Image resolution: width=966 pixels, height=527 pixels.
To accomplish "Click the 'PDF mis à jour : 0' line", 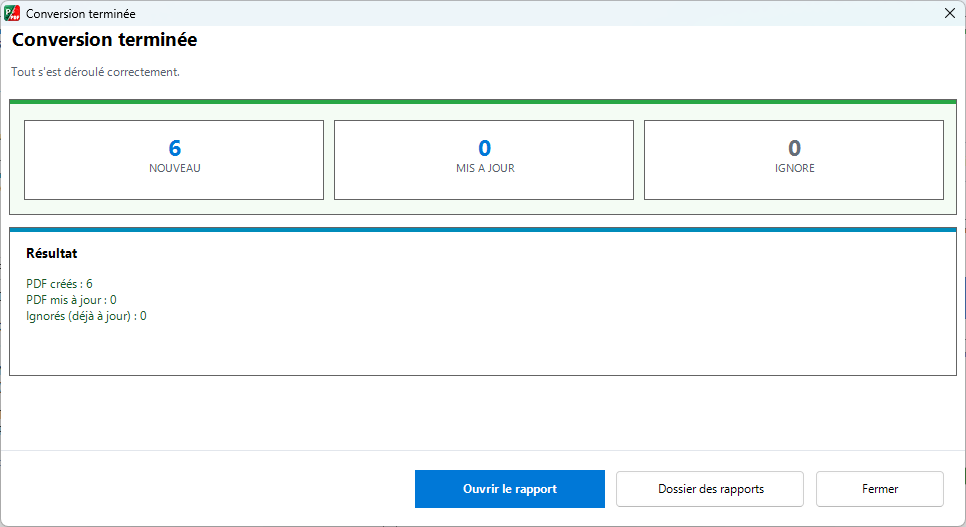I will 71,300.
